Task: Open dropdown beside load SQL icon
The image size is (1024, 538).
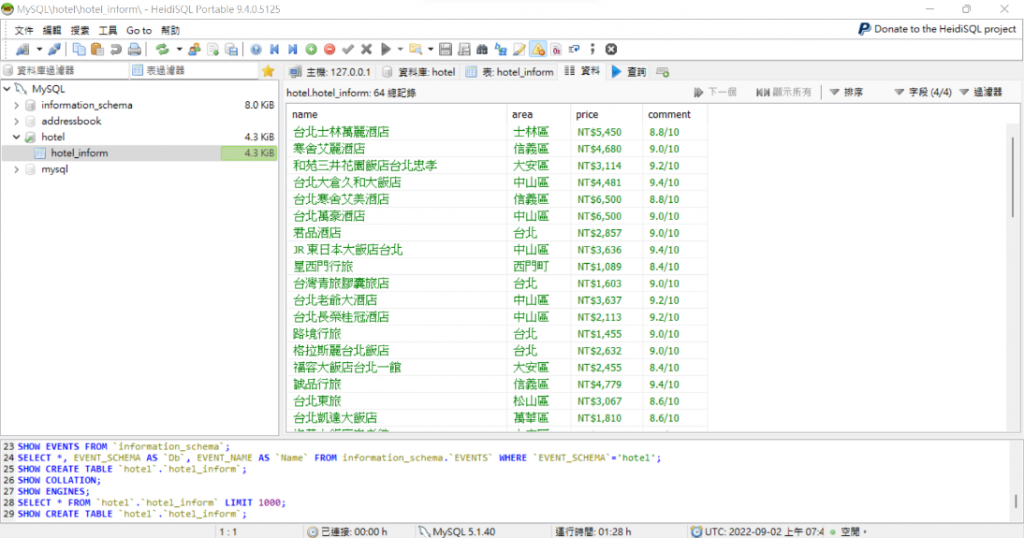Action: pyautogui.click(x=430, y=50)
